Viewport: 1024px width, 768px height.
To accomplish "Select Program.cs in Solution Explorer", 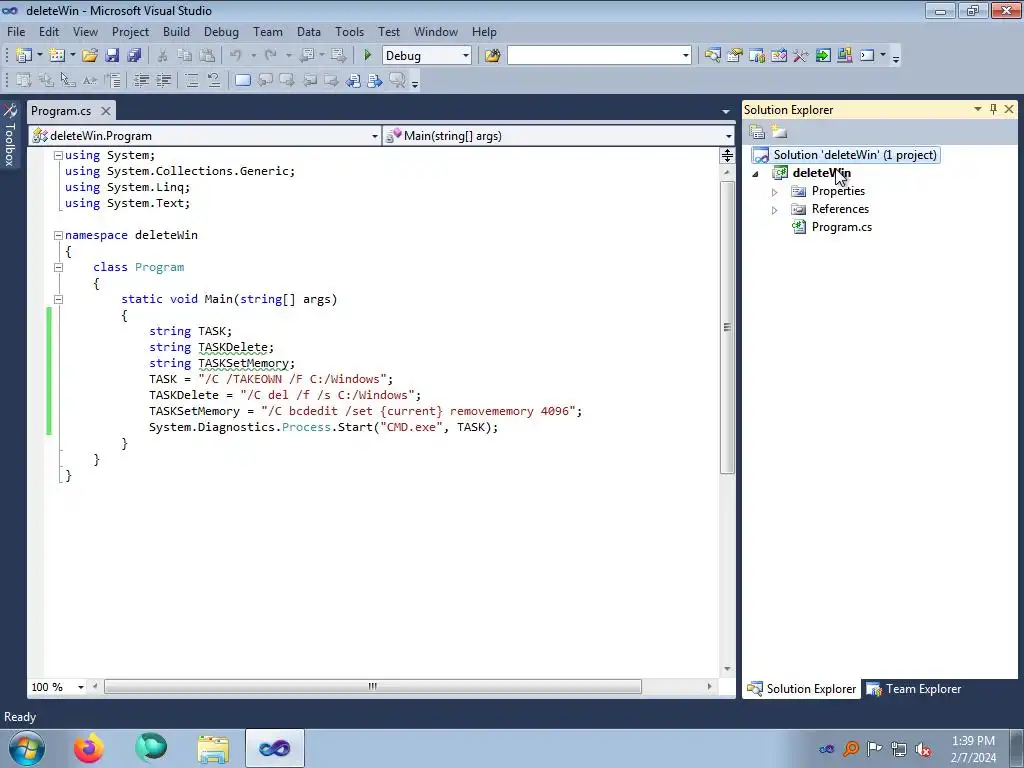I will [x=841, y=227].
